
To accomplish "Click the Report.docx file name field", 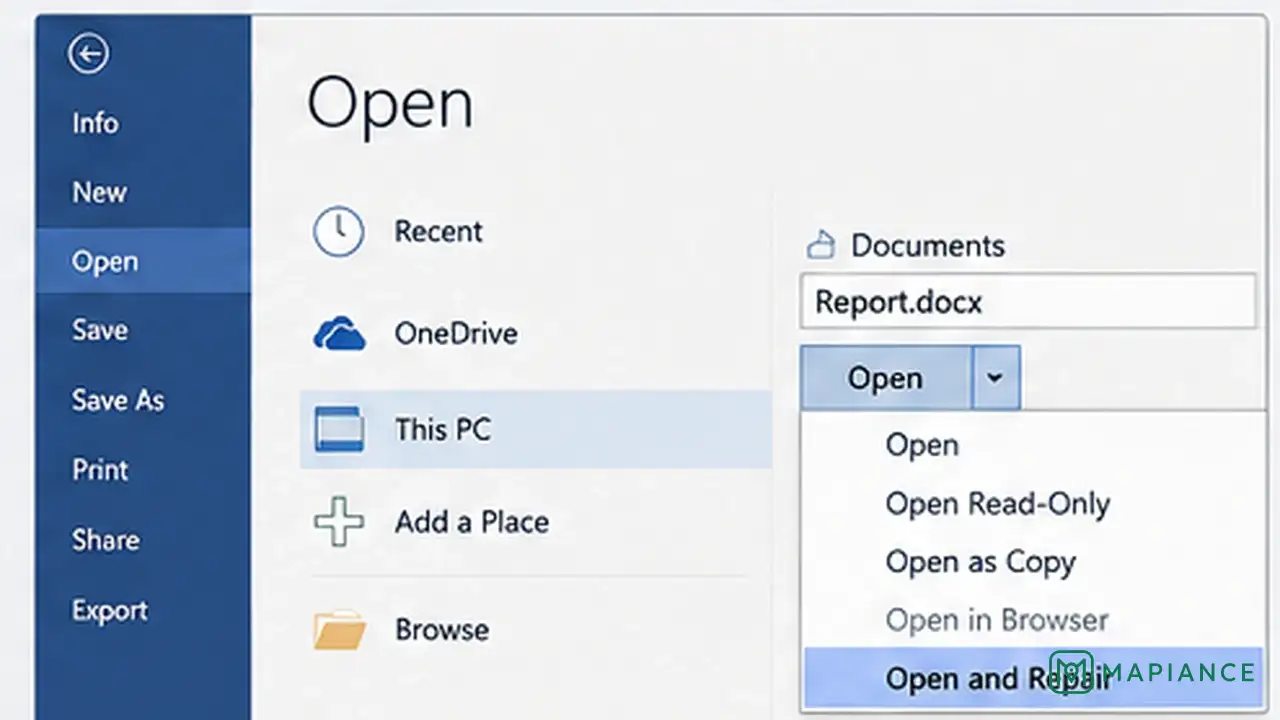I will tap(1028, 301).
